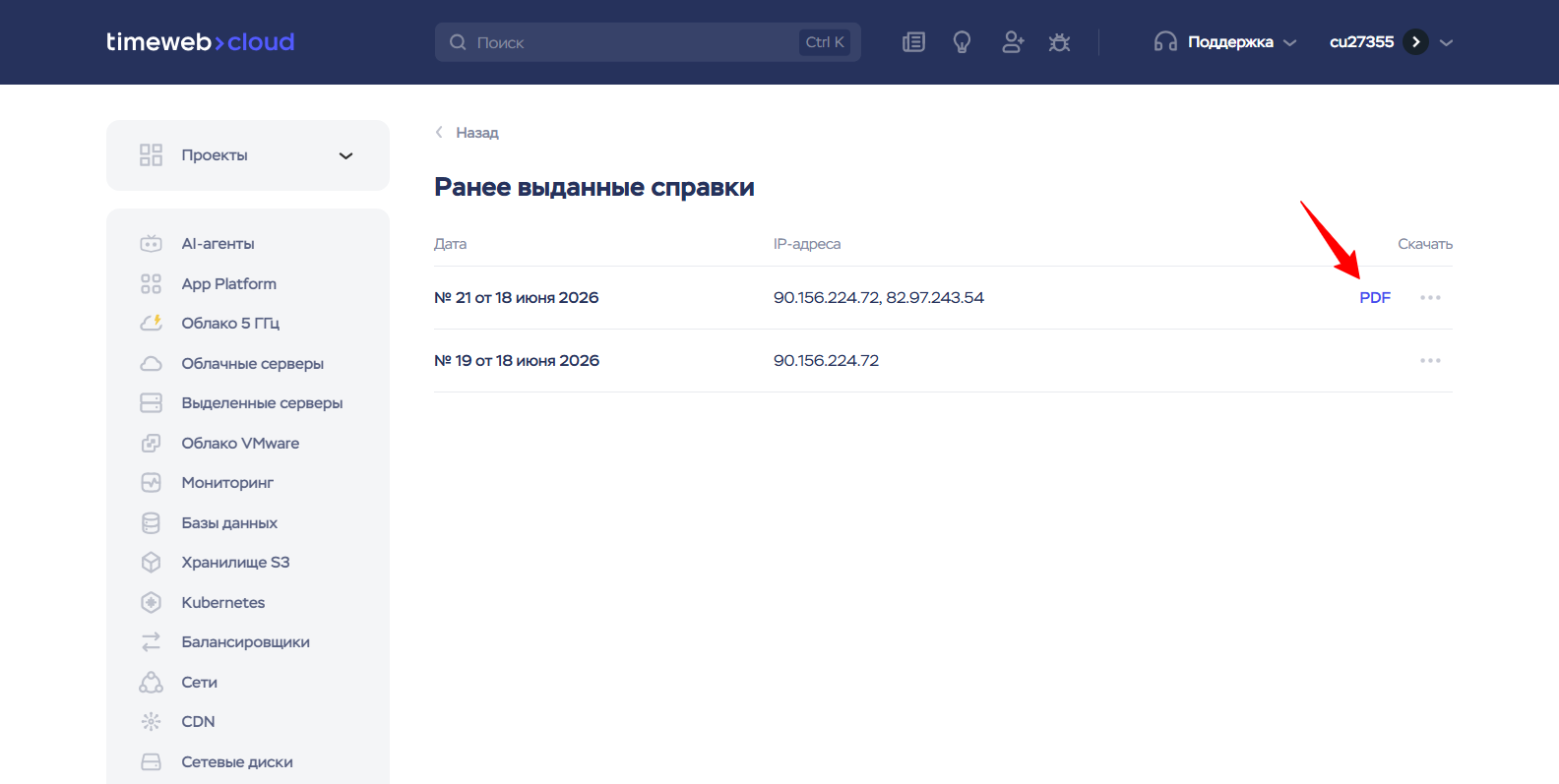Click row text № 19 от 18 июня 2026
This screenshot has height=784, width=1559.
[x=517, y=360]
